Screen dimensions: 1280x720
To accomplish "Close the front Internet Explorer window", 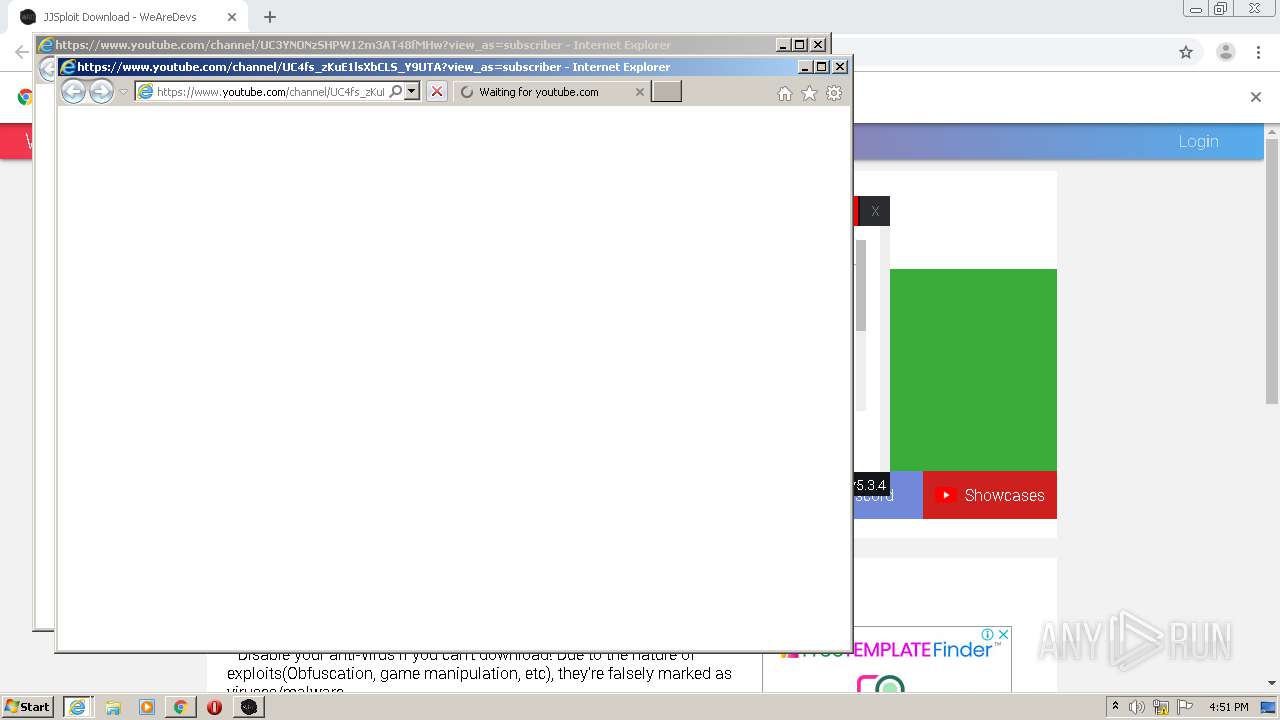I will (x=840, y=67).
